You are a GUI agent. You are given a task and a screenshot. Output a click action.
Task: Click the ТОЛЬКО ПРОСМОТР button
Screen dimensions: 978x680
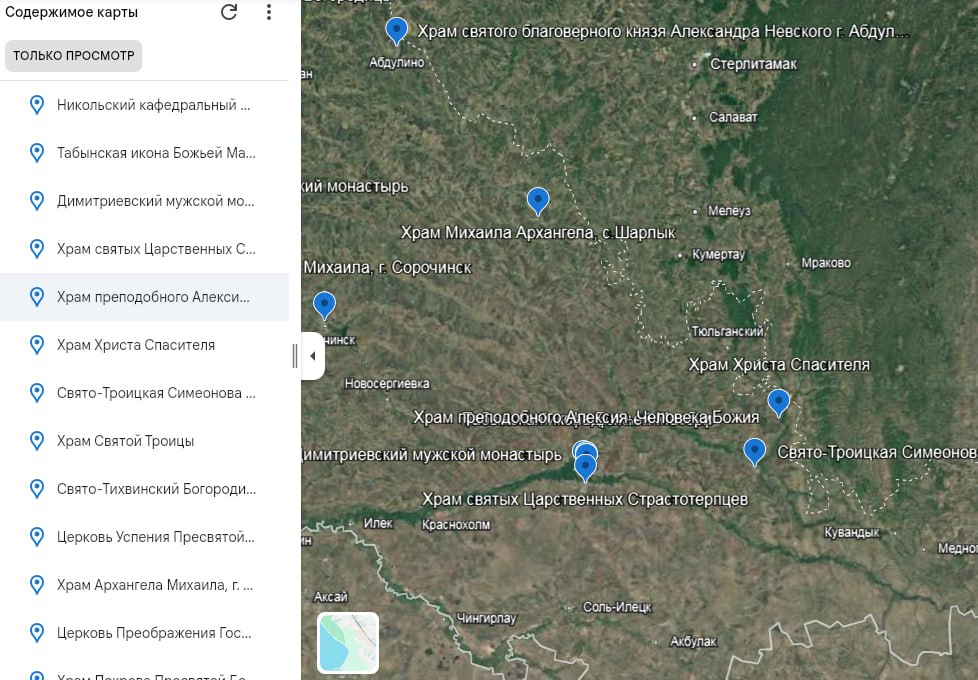74,56
